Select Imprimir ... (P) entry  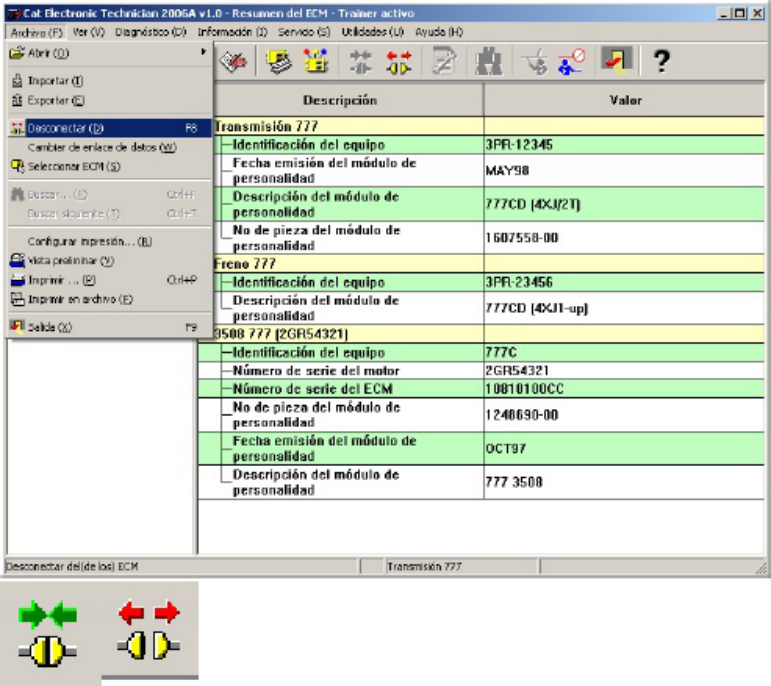pos(109,280)
